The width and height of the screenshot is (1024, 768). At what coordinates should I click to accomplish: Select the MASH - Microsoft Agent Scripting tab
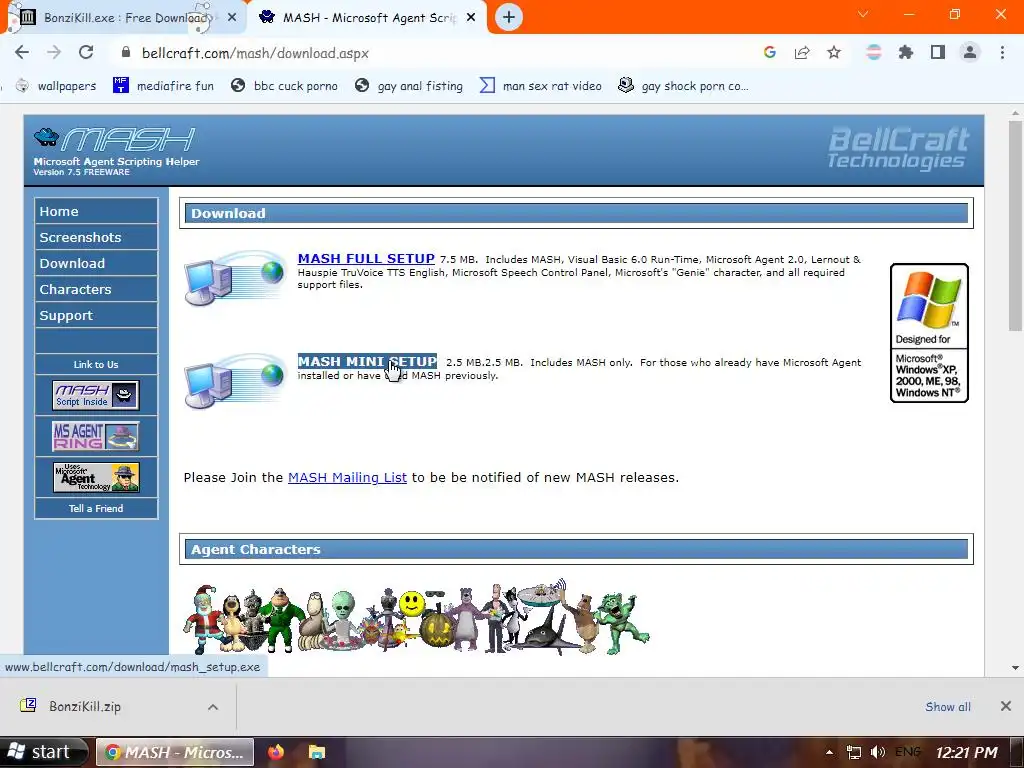(366, 18)
